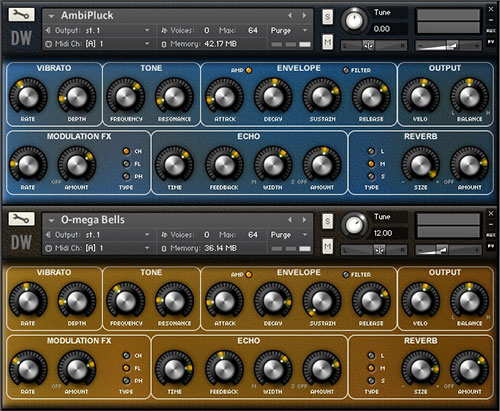The image size is (500, 411).
Task: Select CH modulation type in O-mega Bells
Action: coord(126,355)
